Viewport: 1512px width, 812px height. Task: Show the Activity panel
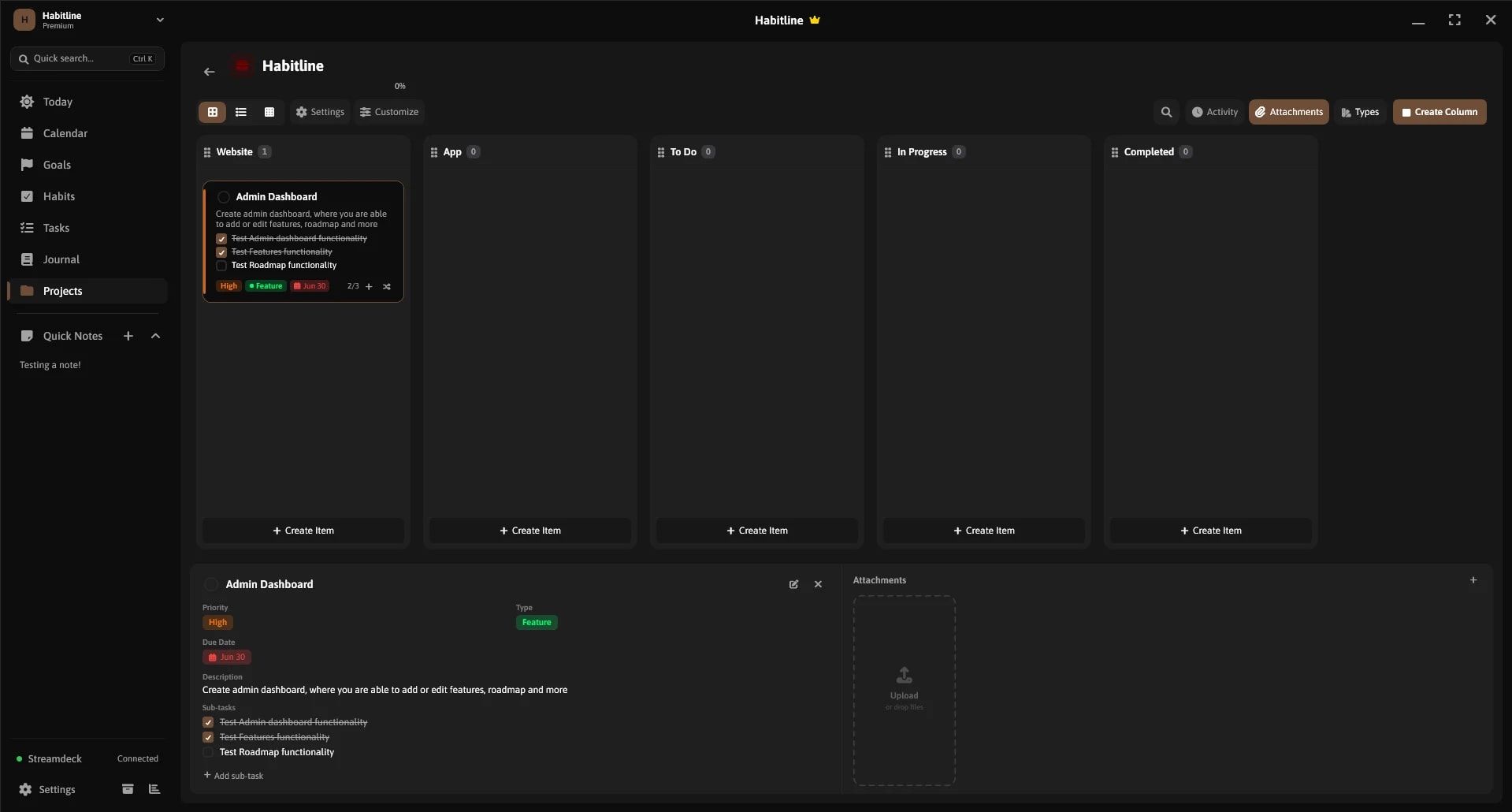(1214, 112)
